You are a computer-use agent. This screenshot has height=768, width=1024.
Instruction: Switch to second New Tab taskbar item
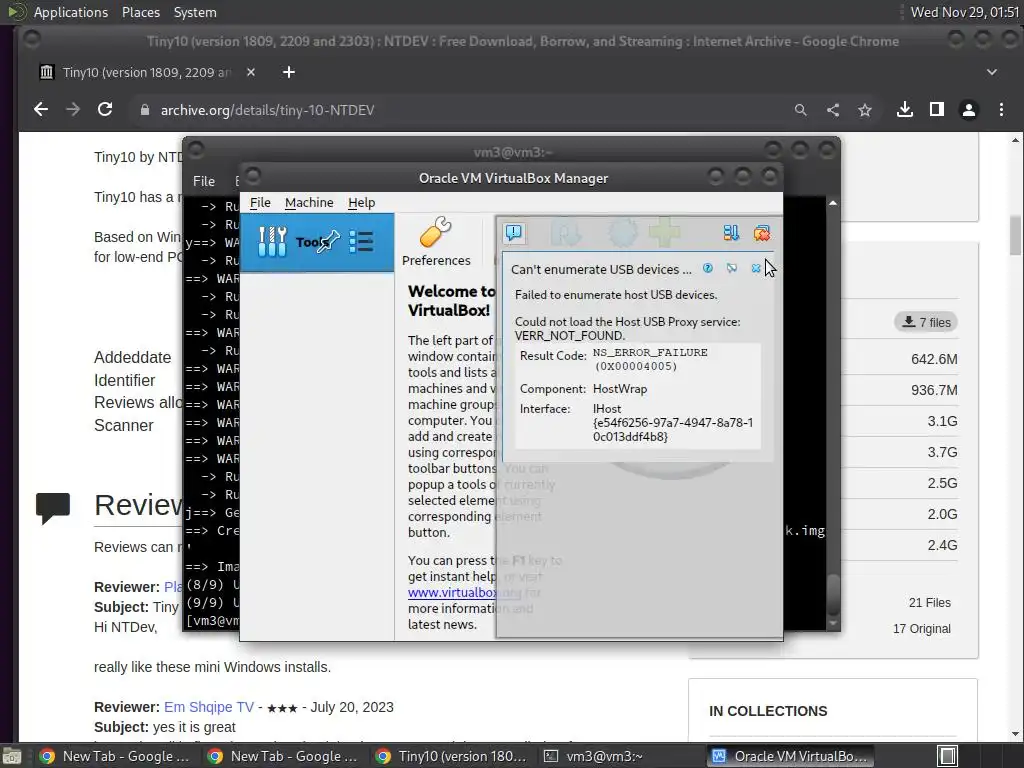[283, 756]
